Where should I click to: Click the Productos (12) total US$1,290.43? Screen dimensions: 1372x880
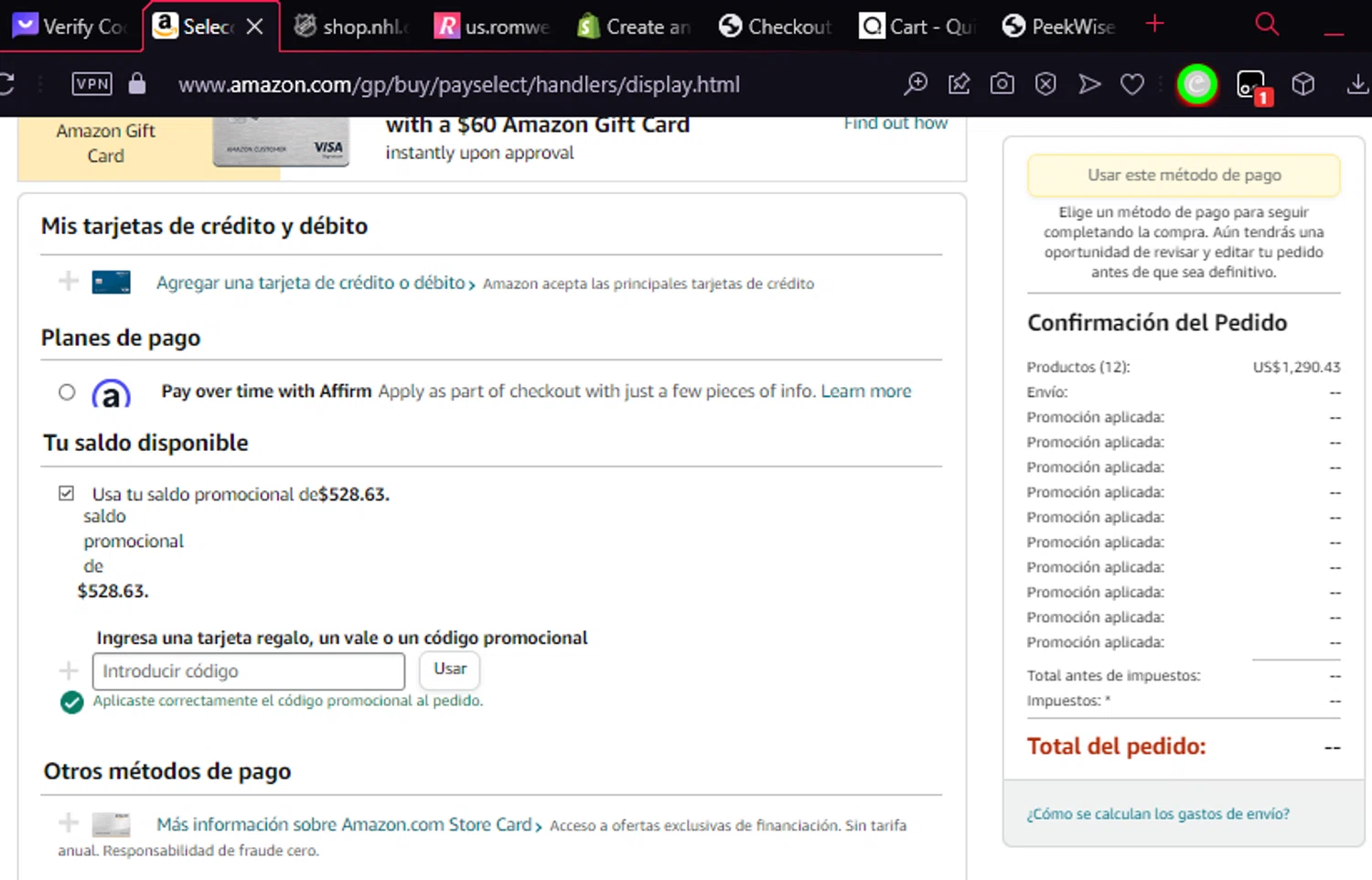coord(1296,367)
